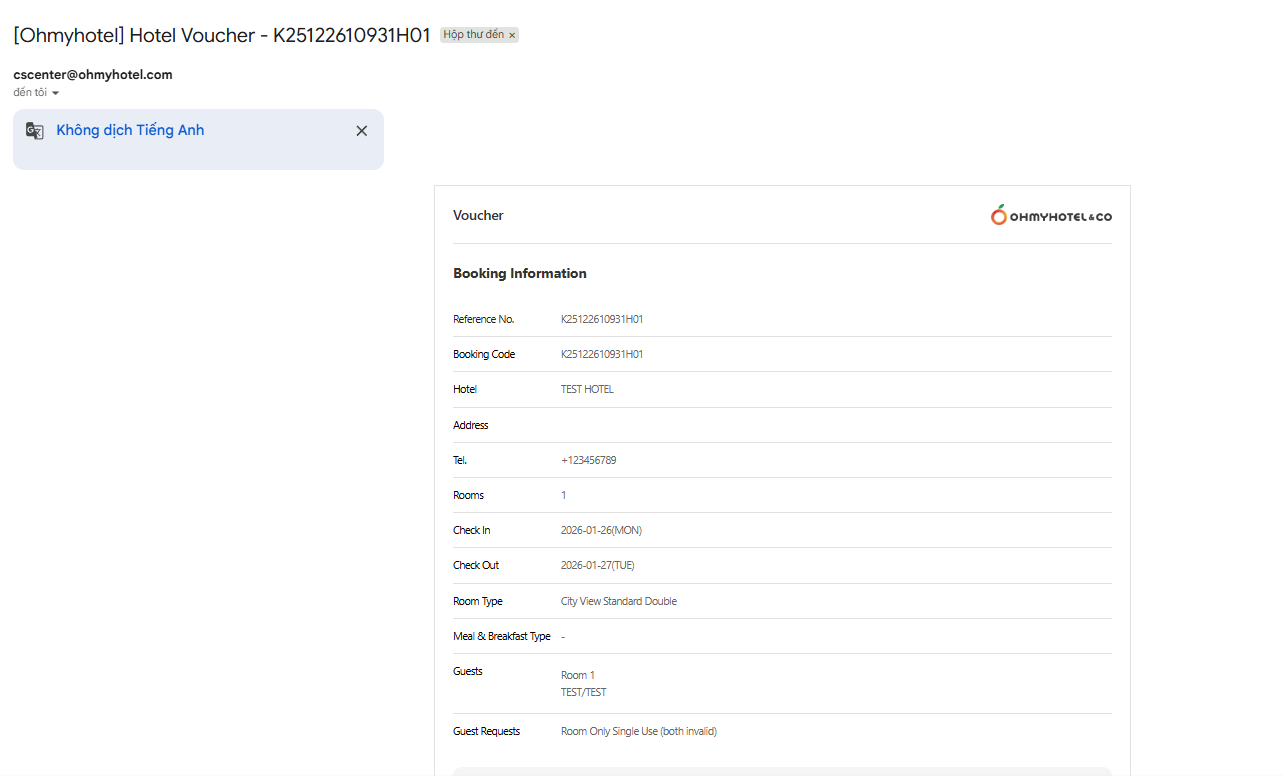Image resolution: width=1283 pixels, height=776 pixels.
Task: Dismiss the translation banner
Action: point(362,131)
